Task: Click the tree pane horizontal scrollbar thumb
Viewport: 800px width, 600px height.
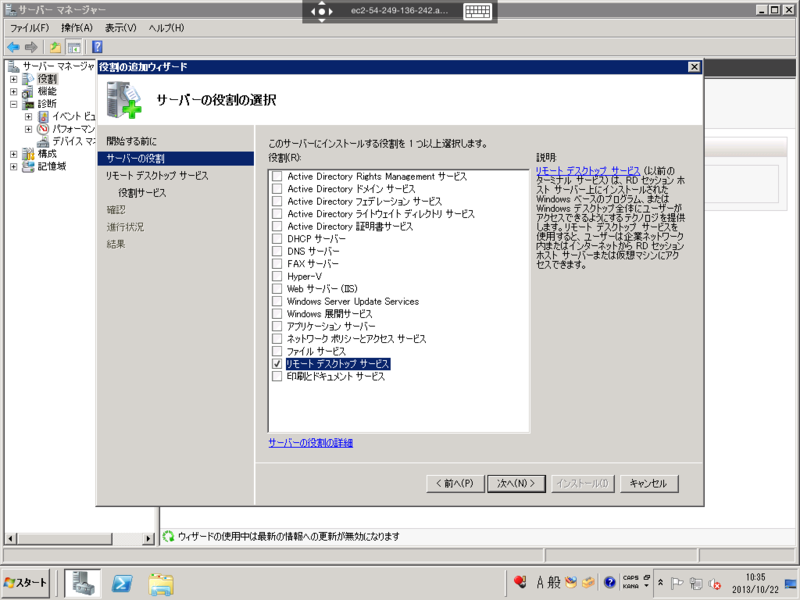Action: click(65, 538)
